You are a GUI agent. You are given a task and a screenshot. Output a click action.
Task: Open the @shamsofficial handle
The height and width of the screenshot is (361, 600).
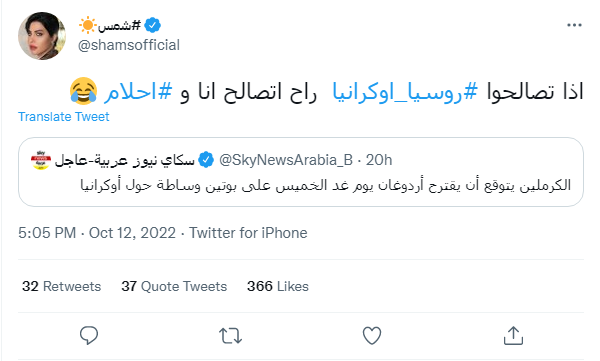pos(129,45)
